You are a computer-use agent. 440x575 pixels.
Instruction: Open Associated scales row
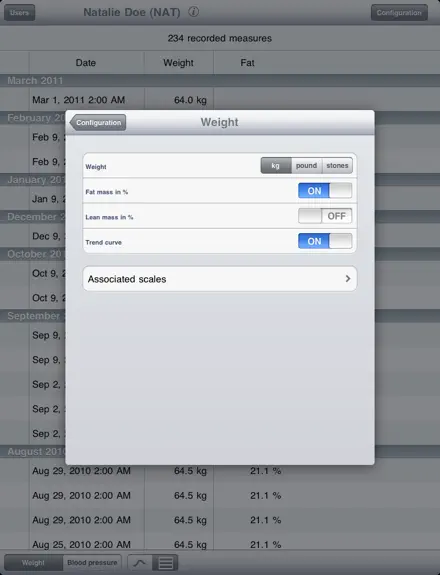tap(220, 279)
